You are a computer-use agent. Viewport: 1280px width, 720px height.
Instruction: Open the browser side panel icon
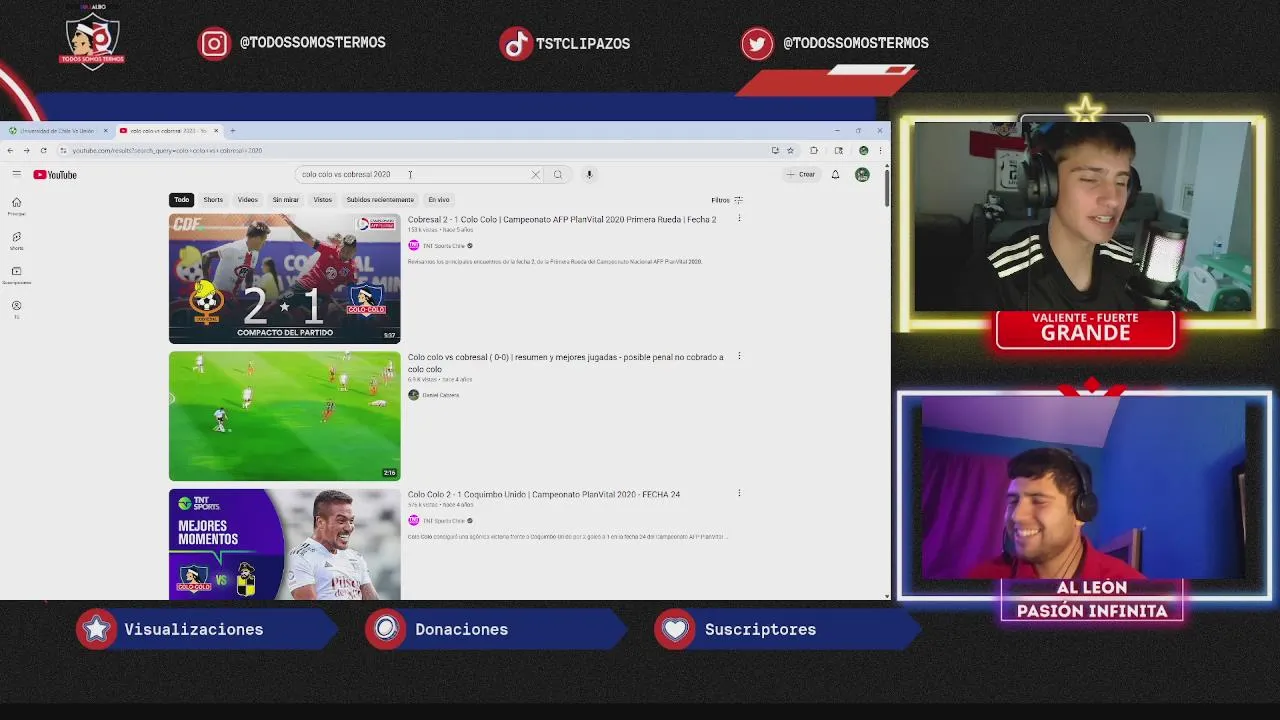(x=839, y=151)
